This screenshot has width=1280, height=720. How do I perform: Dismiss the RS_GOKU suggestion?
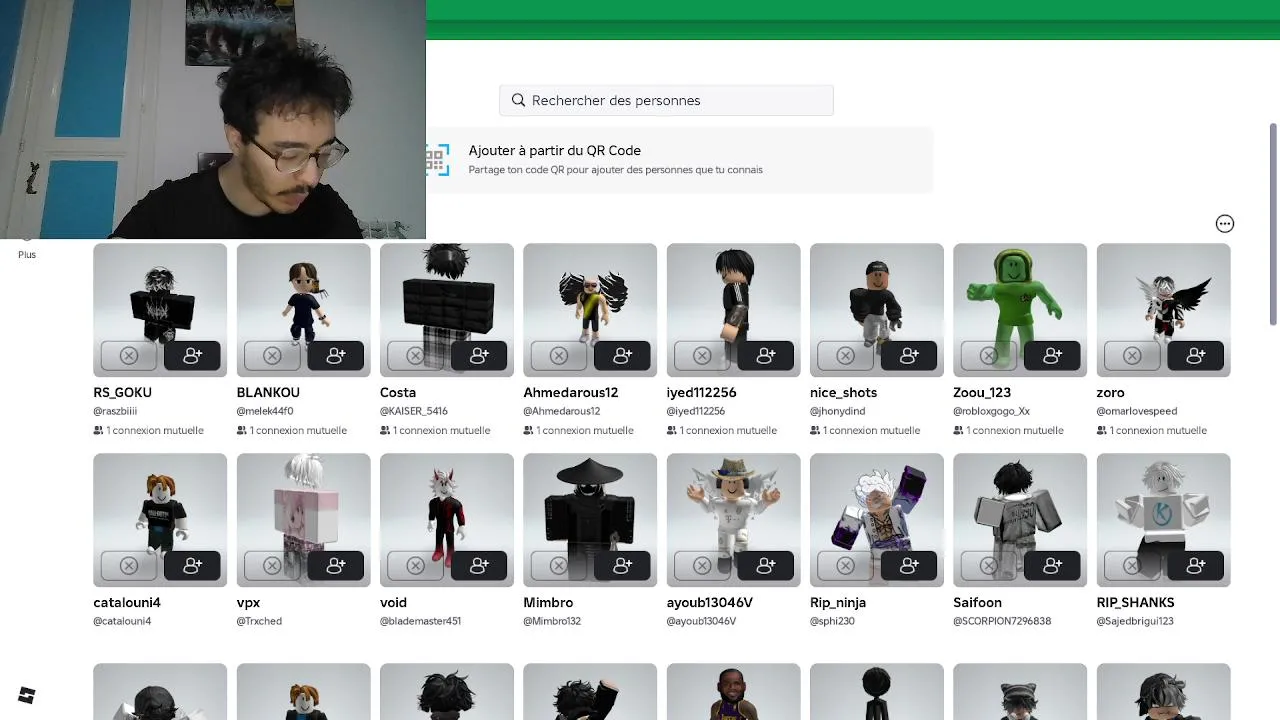point(129,355)
